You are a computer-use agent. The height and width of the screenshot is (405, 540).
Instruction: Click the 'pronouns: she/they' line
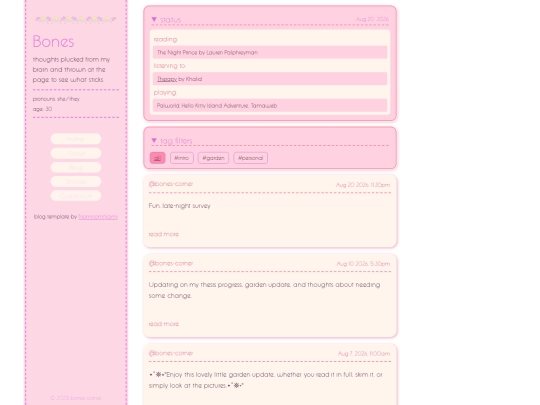[x=56, y=99]
